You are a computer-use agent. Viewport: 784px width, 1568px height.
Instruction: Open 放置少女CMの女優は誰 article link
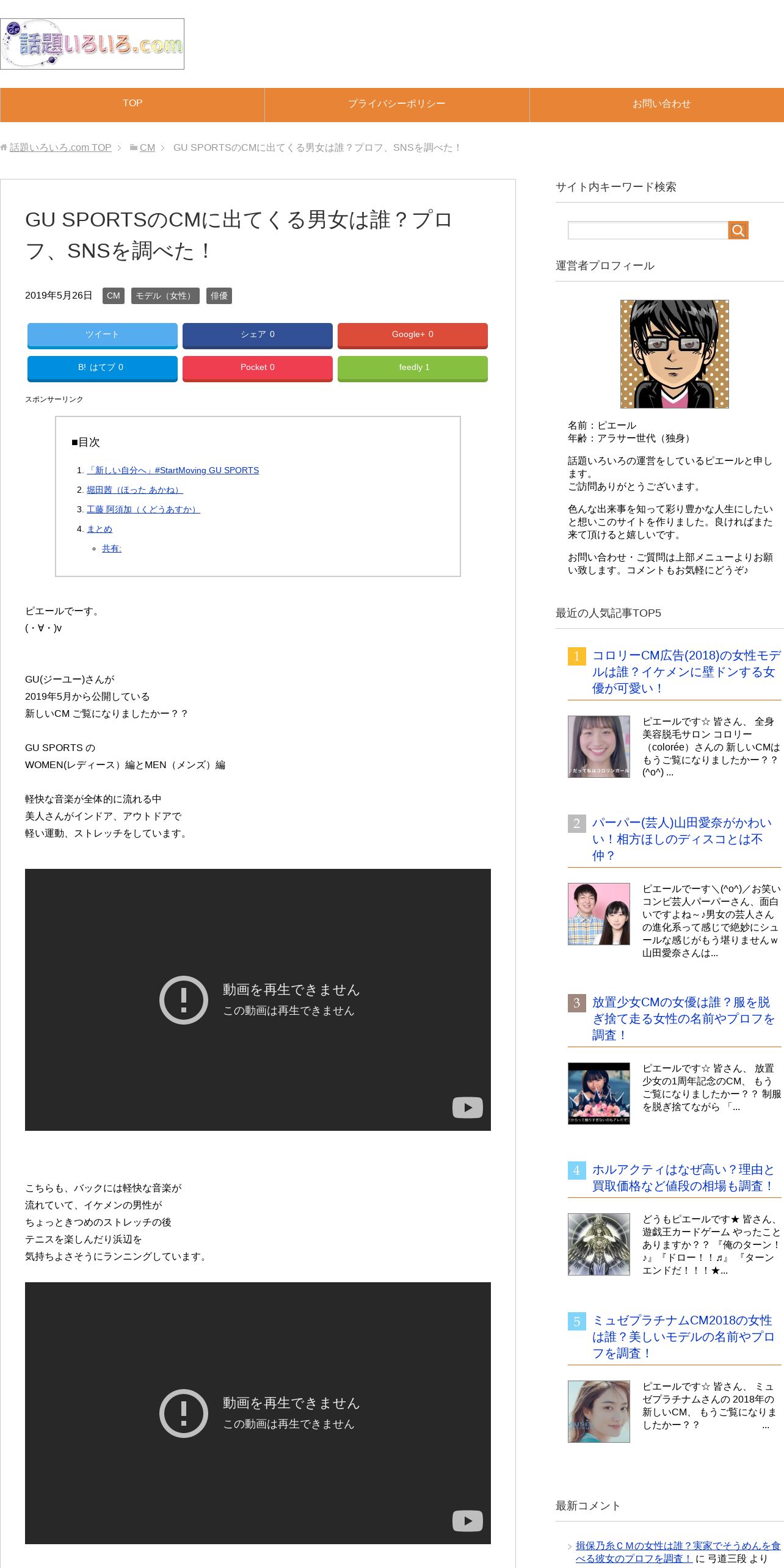[683, 1018]
